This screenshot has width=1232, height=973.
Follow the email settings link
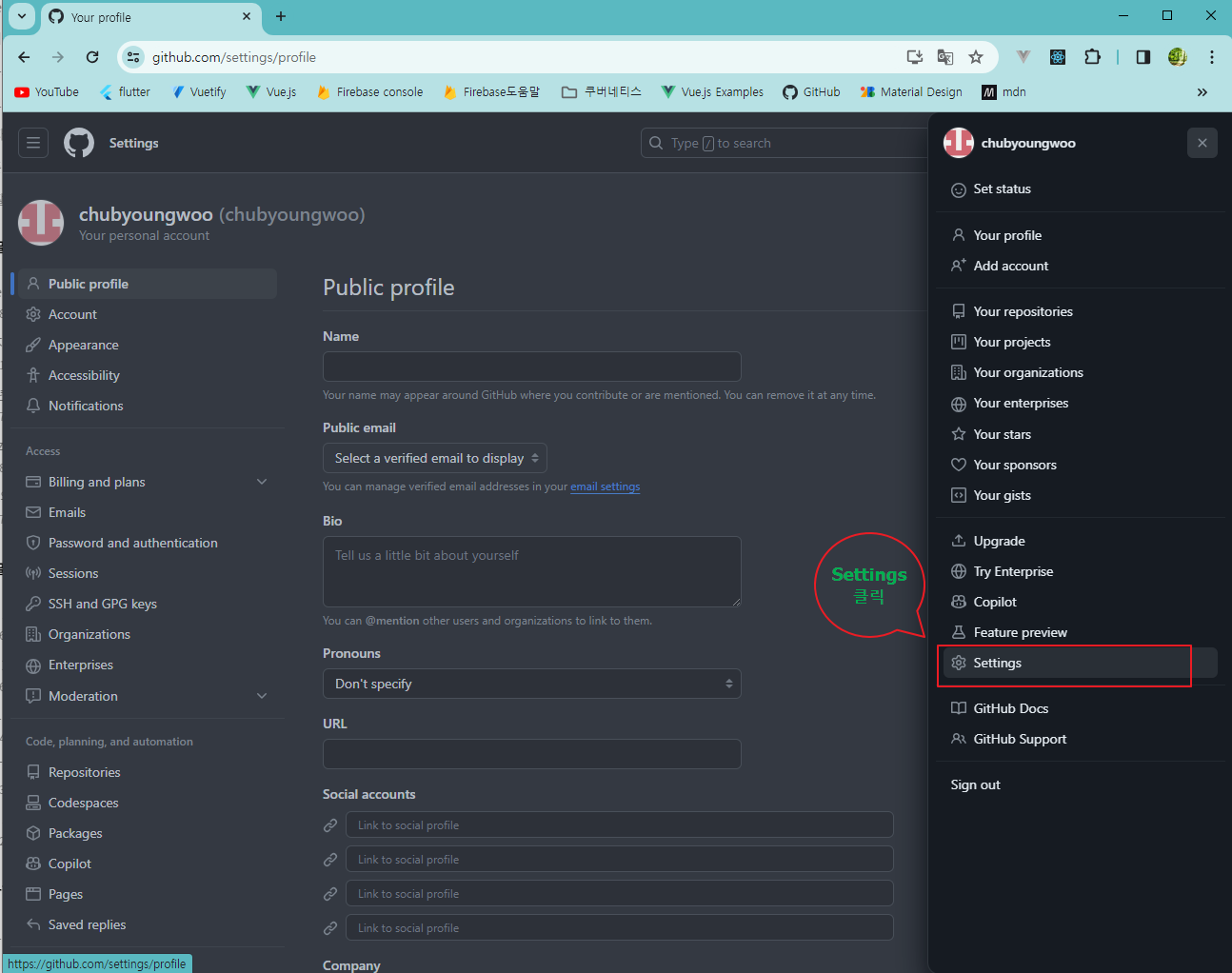click(x=606, y=486)
